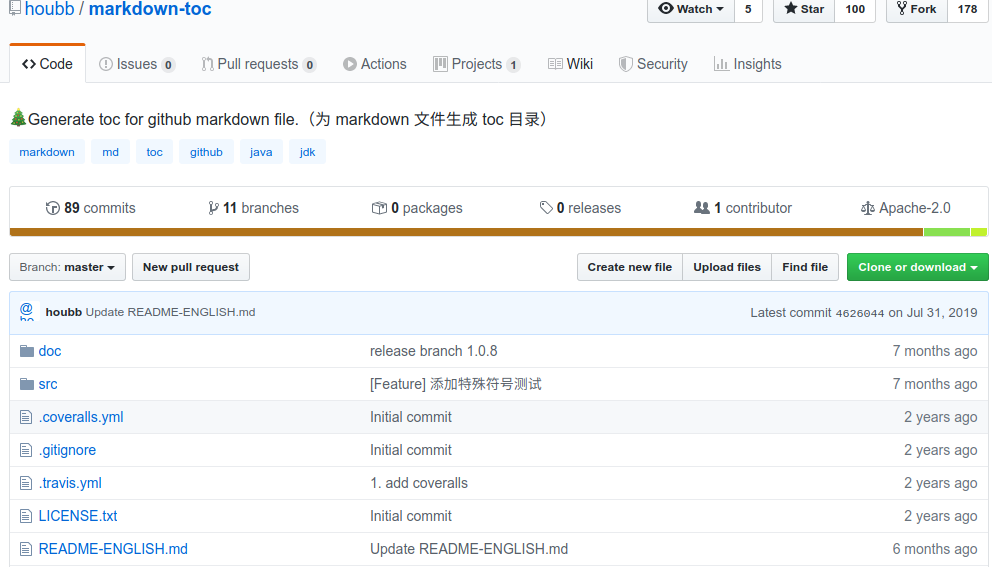Click the toc topic tag
The height and width of the screenshot is (567, 992).
[154, 152]
